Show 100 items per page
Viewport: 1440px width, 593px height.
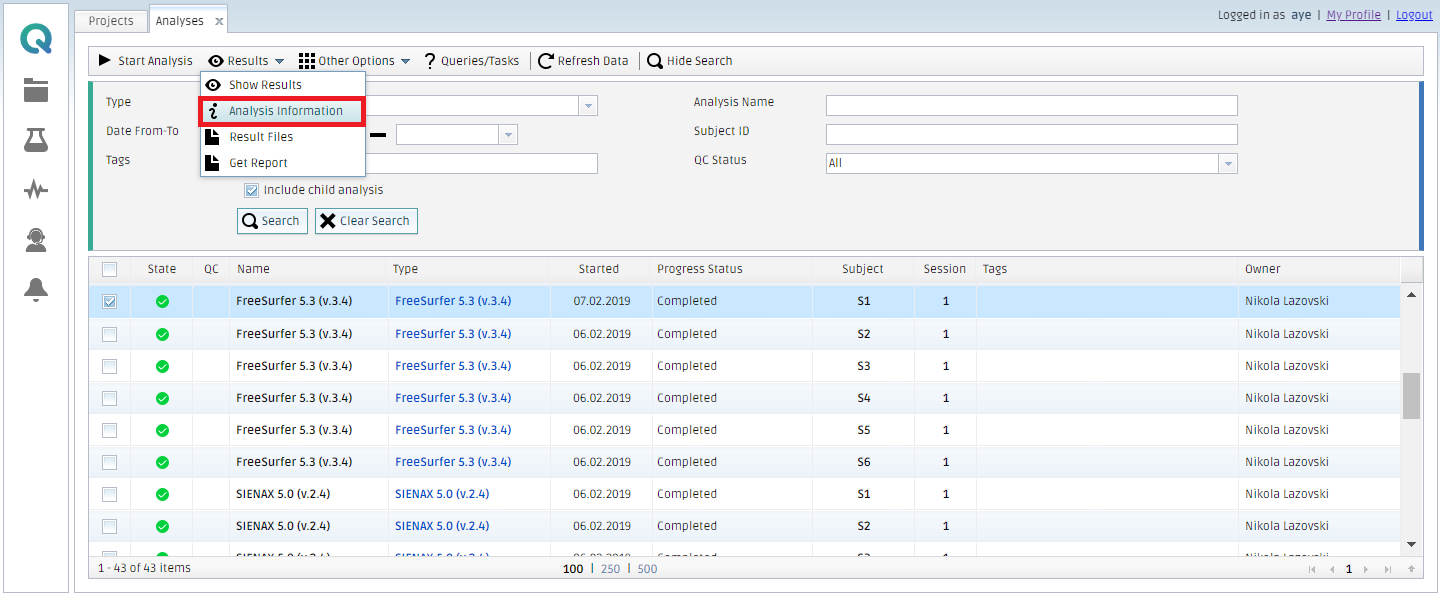tap(573, 569)
